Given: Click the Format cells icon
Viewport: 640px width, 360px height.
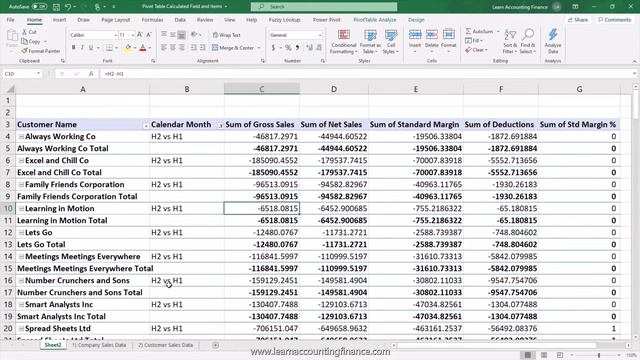Looking at the screenshot, I should [x=449, y=35].
